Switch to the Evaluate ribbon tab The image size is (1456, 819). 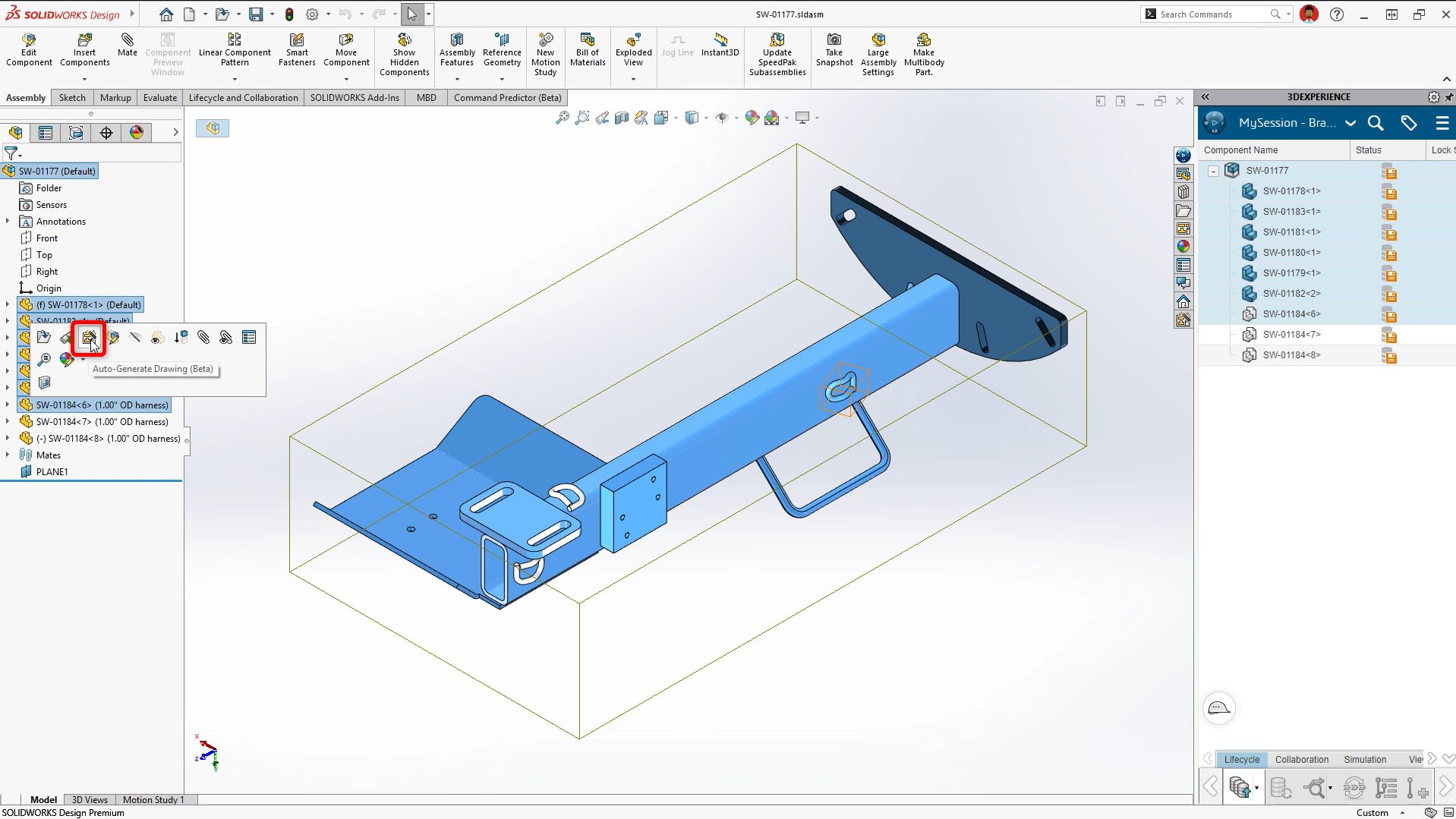[x=159, y=98]
